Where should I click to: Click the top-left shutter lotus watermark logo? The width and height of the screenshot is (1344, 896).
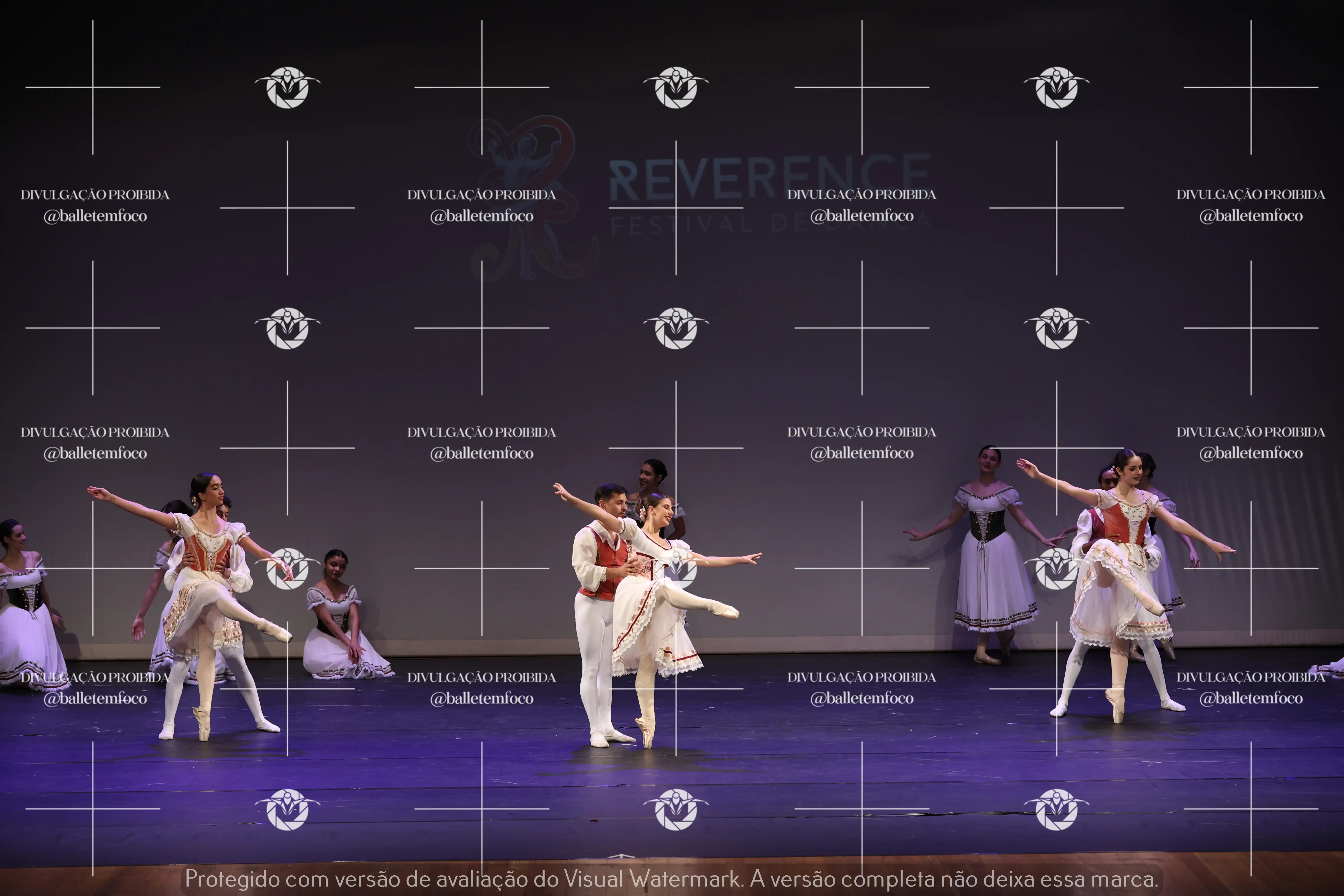click(287, 87)
